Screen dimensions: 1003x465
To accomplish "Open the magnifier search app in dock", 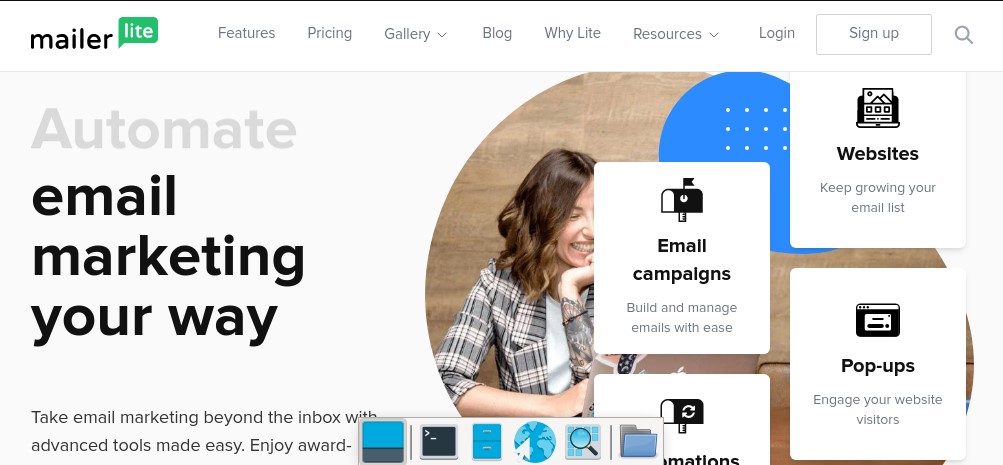I will coord(583,441).
